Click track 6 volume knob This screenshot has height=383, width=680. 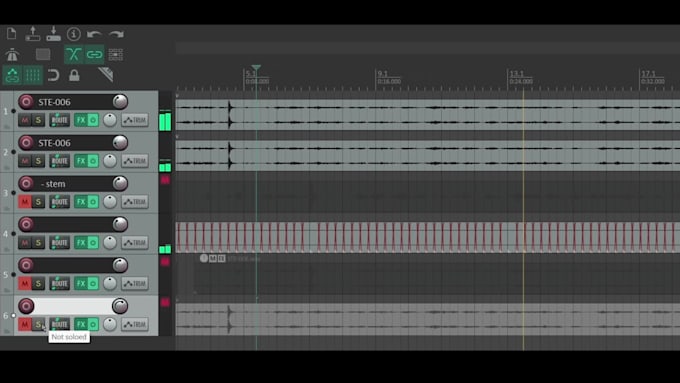coord(120,306)
